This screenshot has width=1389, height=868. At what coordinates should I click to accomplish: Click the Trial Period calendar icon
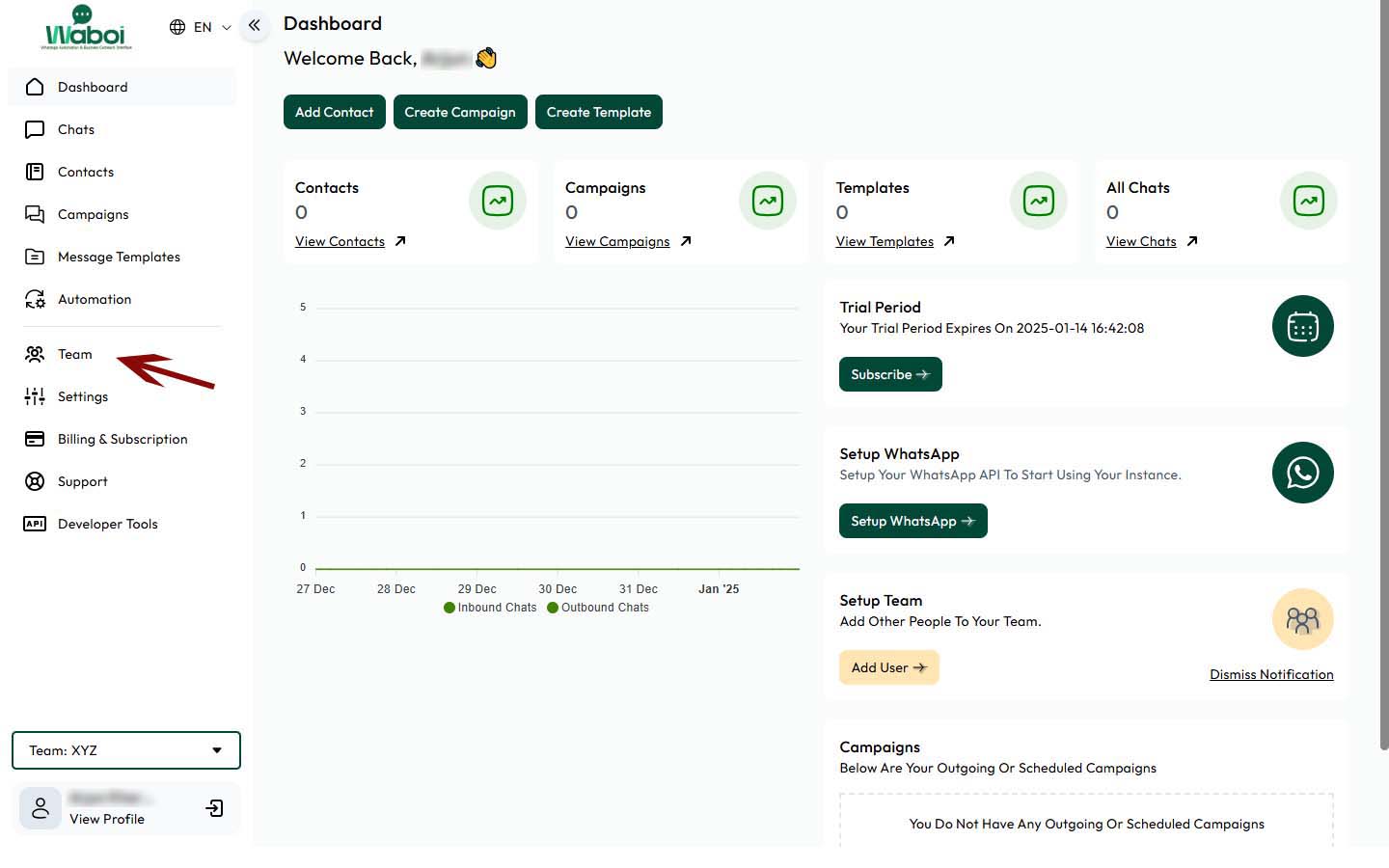tap(1303, 326)
